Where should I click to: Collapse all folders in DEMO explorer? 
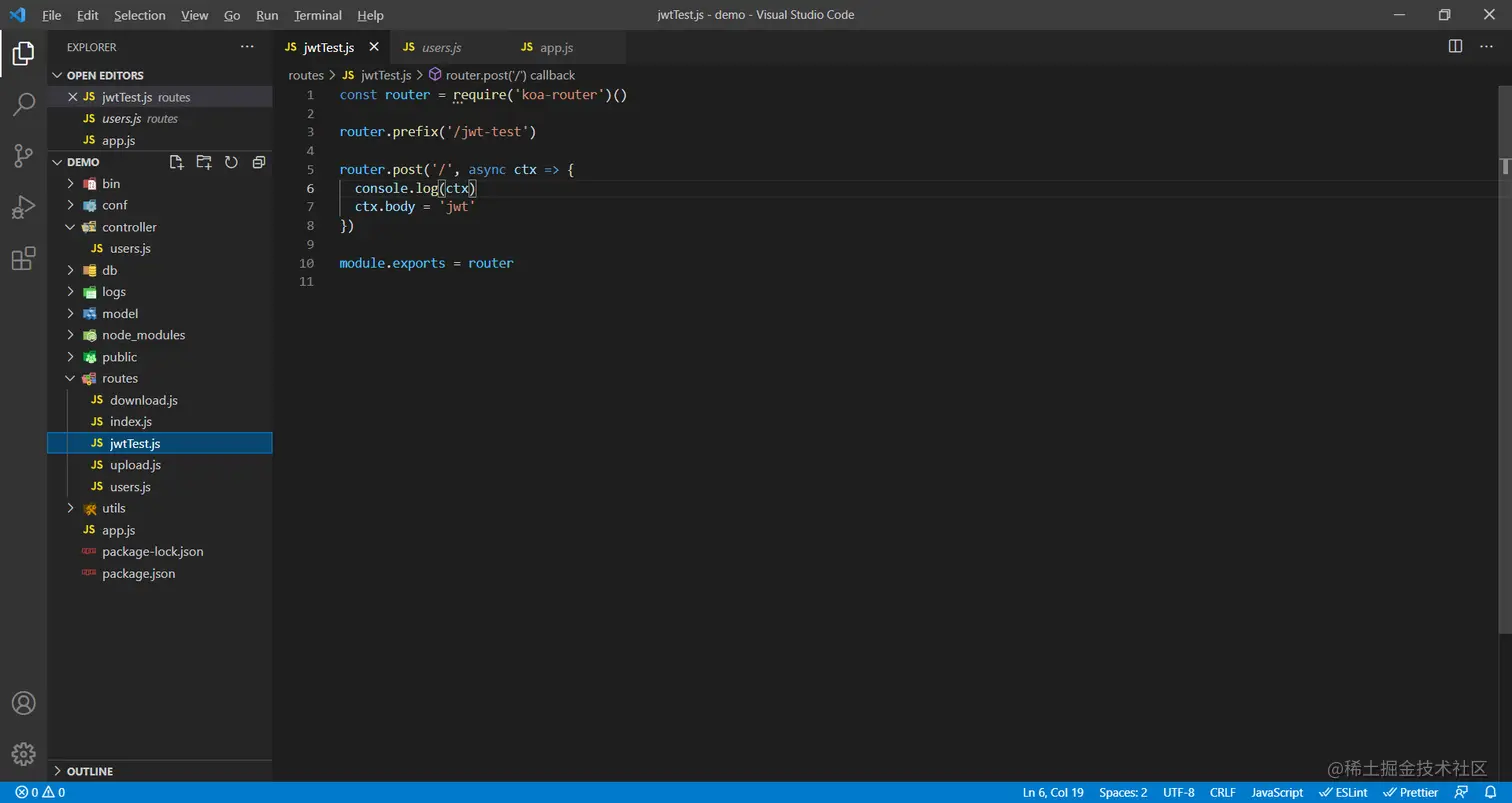pyautogui.click(x=258, y=162)
